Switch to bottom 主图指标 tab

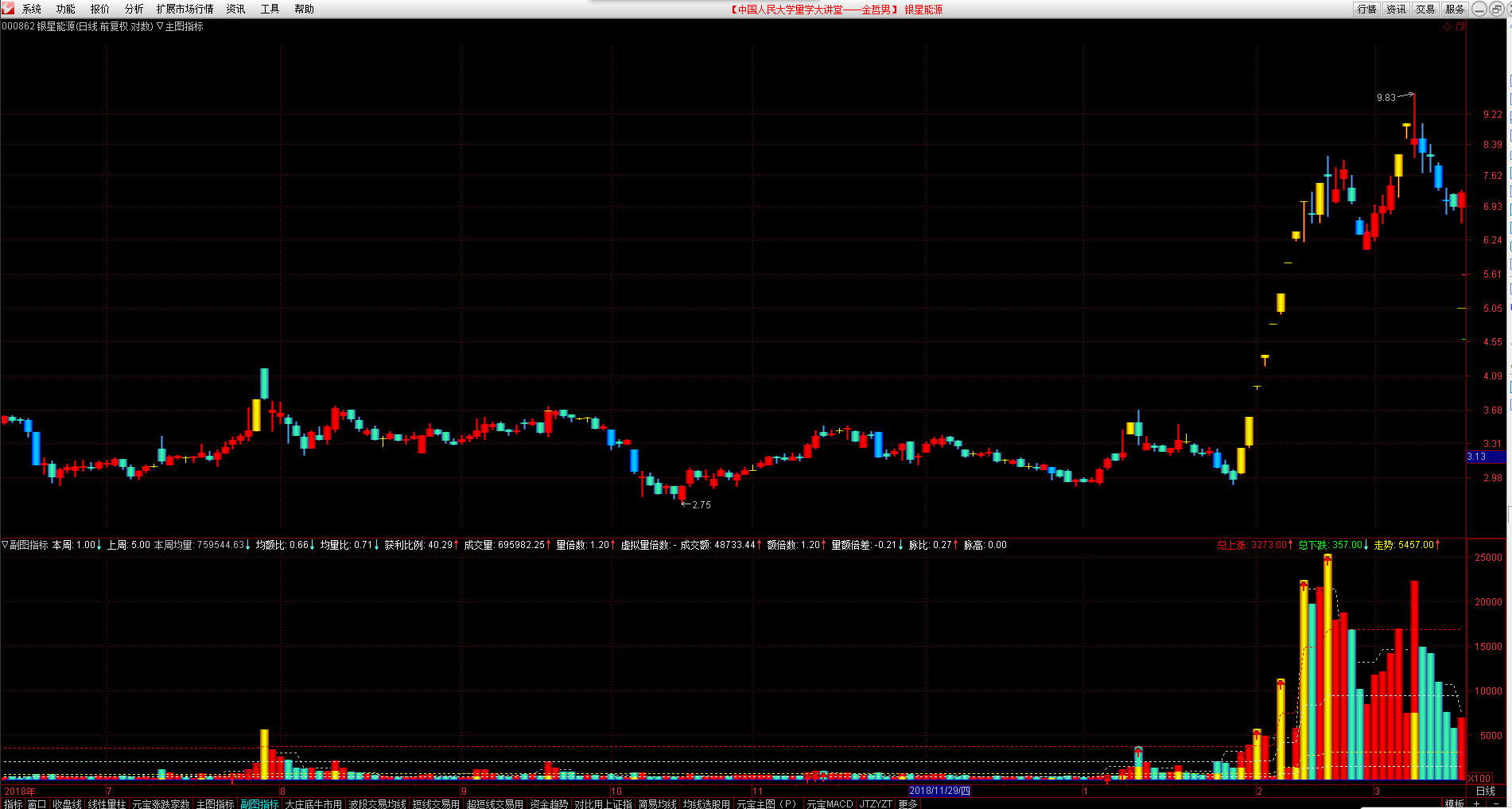click(216, 803)
